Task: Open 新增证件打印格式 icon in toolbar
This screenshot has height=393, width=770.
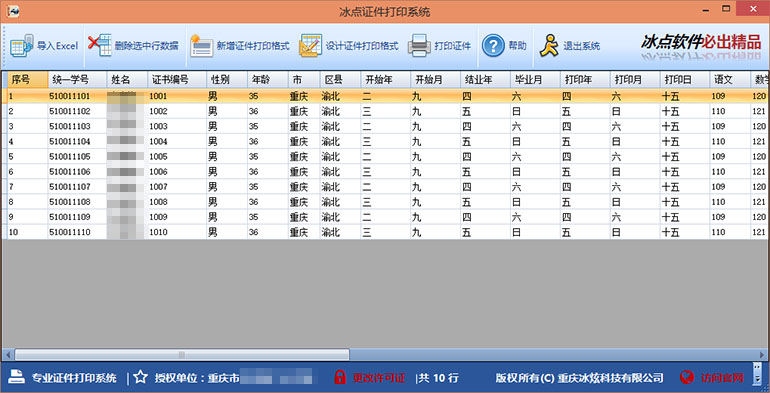Action: [201, 46]
